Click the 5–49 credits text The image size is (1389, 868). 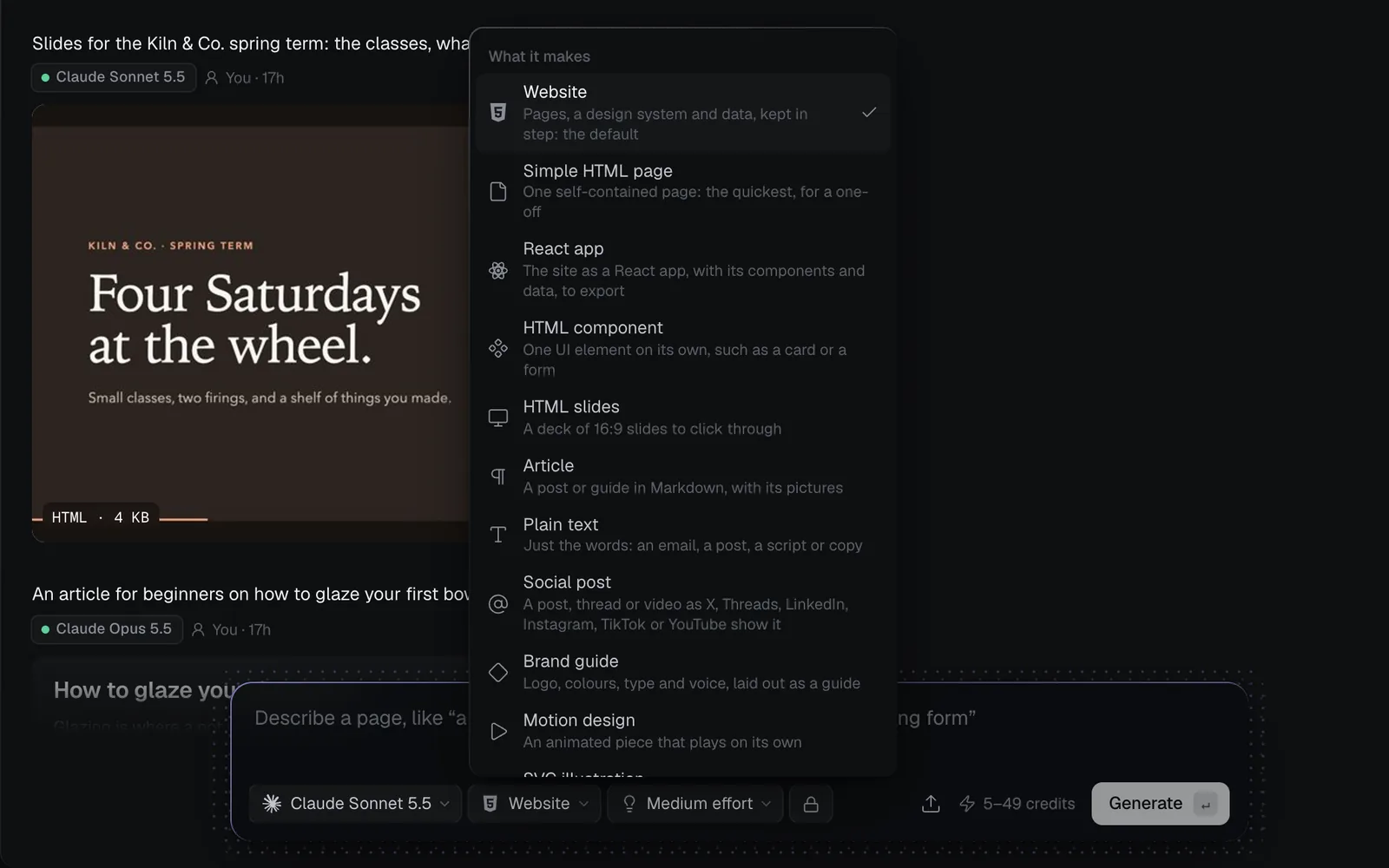click(x=1029, y=804)
